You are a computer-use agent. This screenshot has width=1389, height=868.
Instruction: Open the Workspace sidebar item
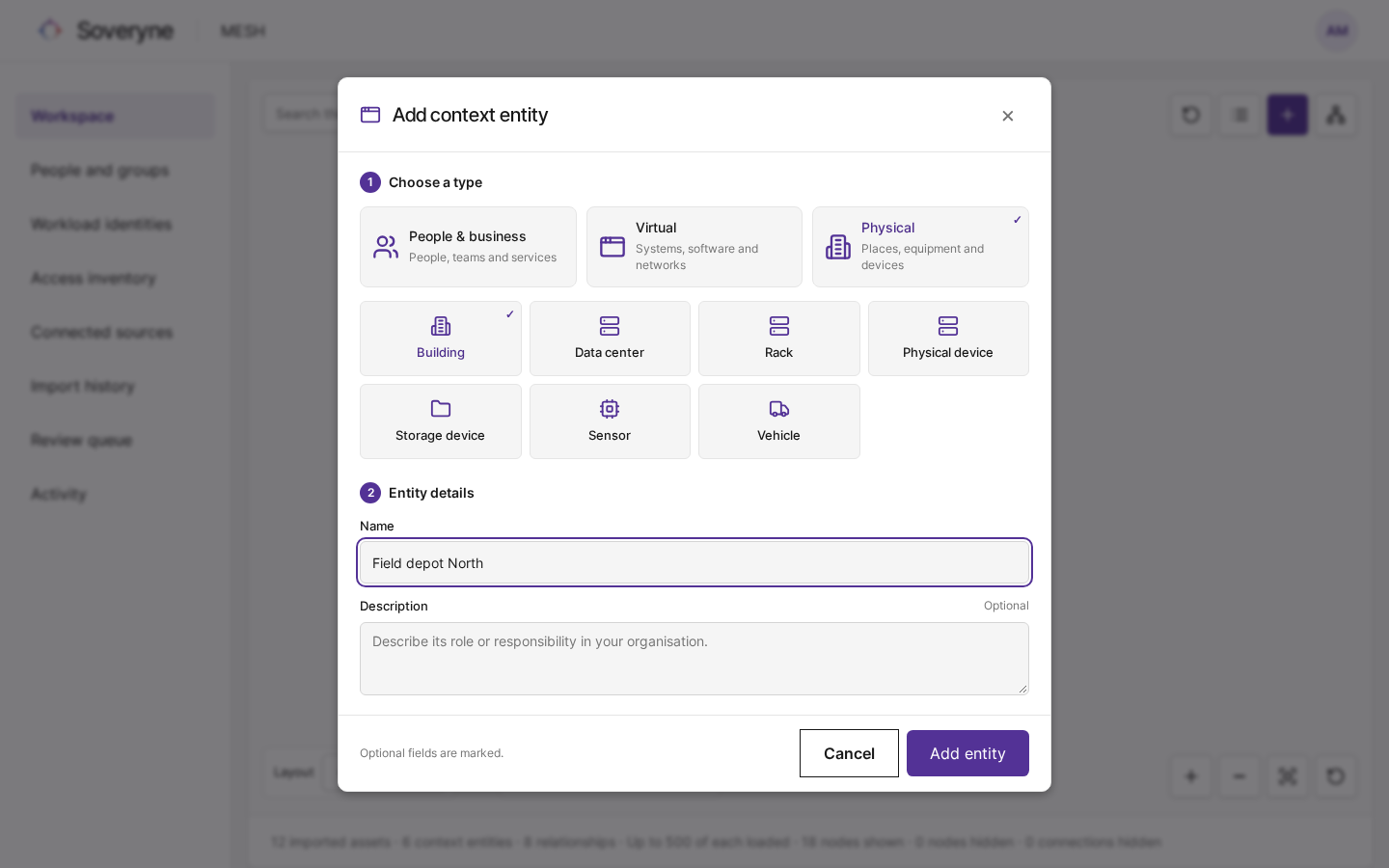(116, 116)
